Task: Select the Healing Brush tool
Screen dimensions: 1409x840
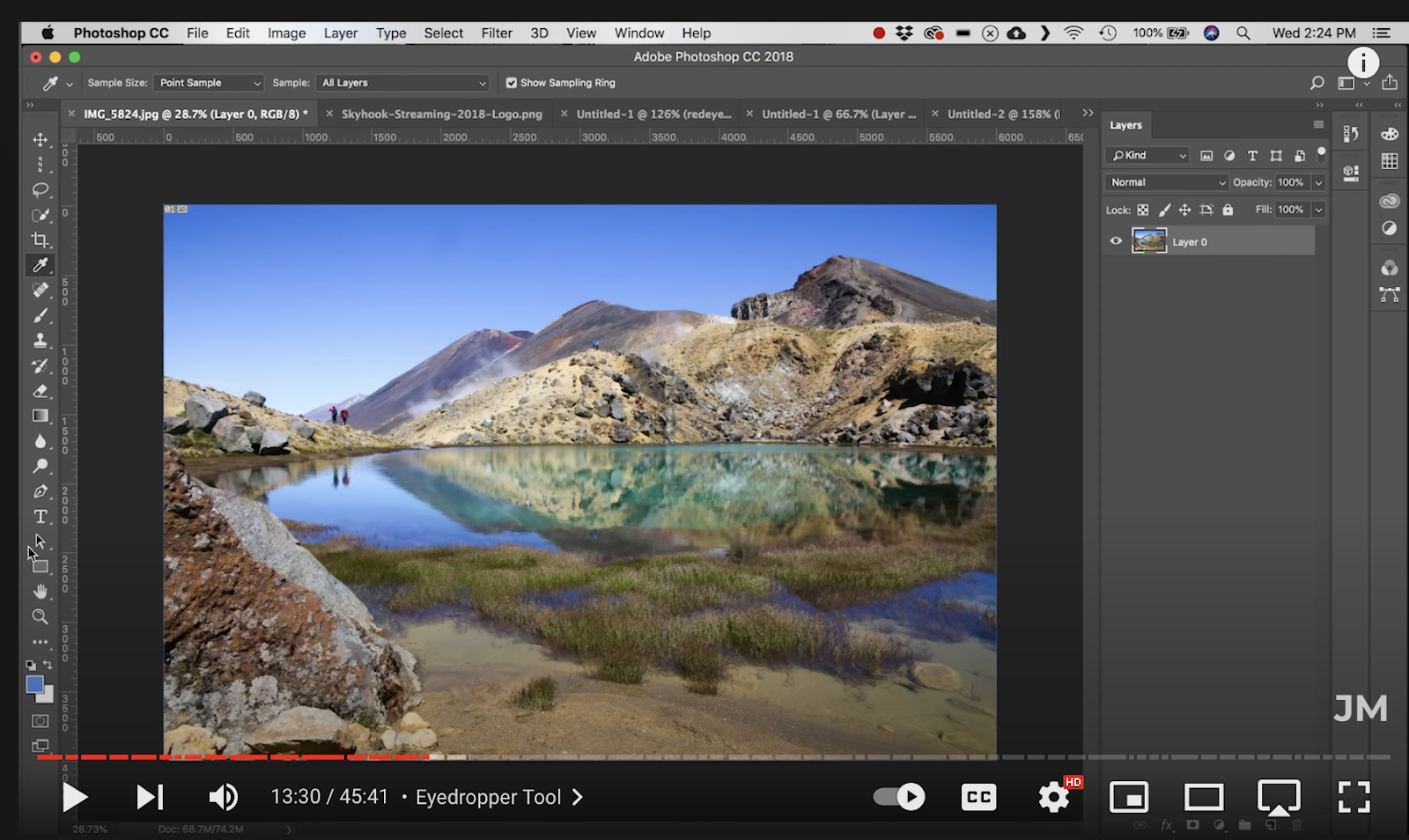Action: (41, 290)
